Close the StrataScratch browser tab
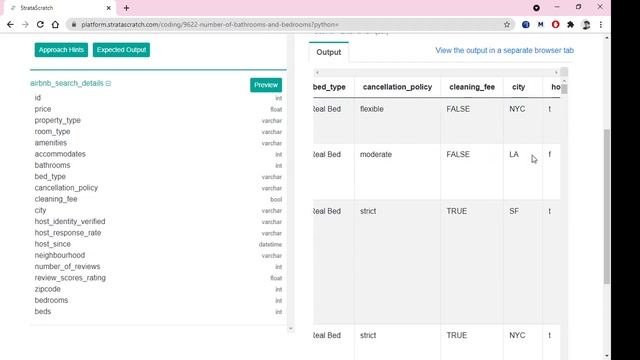Screen dimensions: 640x360 [109, 8]
